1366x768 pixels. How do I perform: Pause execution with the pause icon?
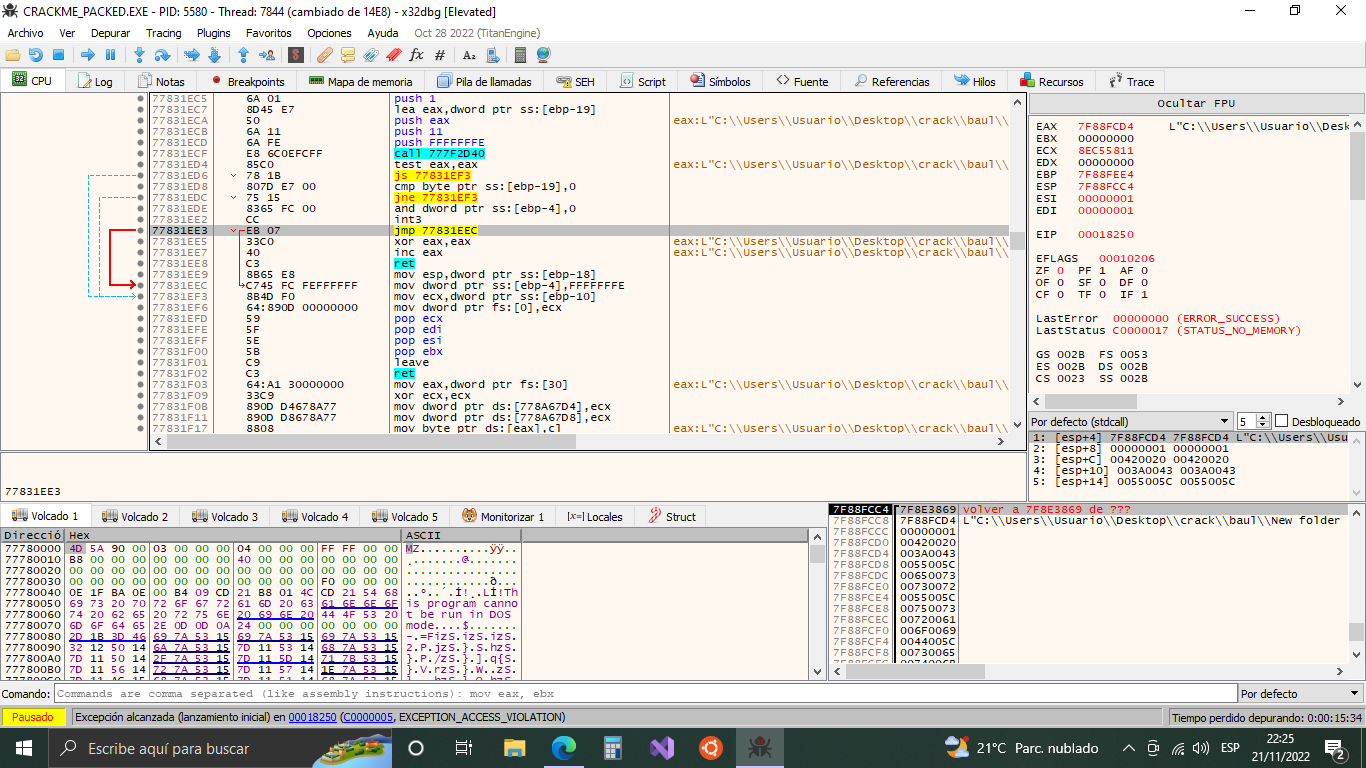click(x=110, y=55)
